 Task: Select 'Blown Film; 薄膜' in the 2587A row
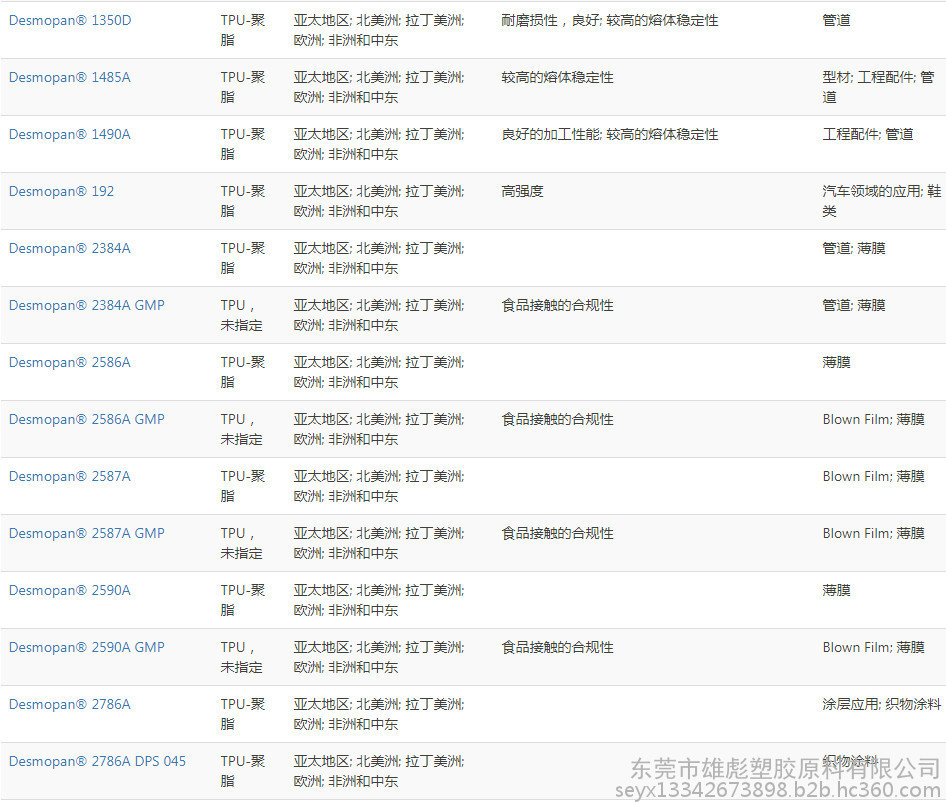(x=874, y=477)
